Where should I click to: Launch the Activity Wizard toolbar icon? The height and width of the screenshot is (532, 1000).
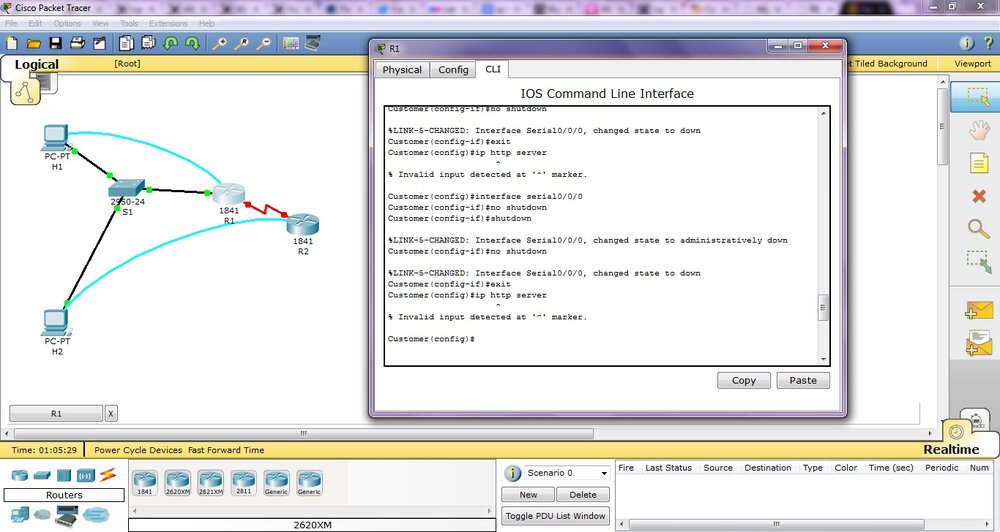point(99,43)
